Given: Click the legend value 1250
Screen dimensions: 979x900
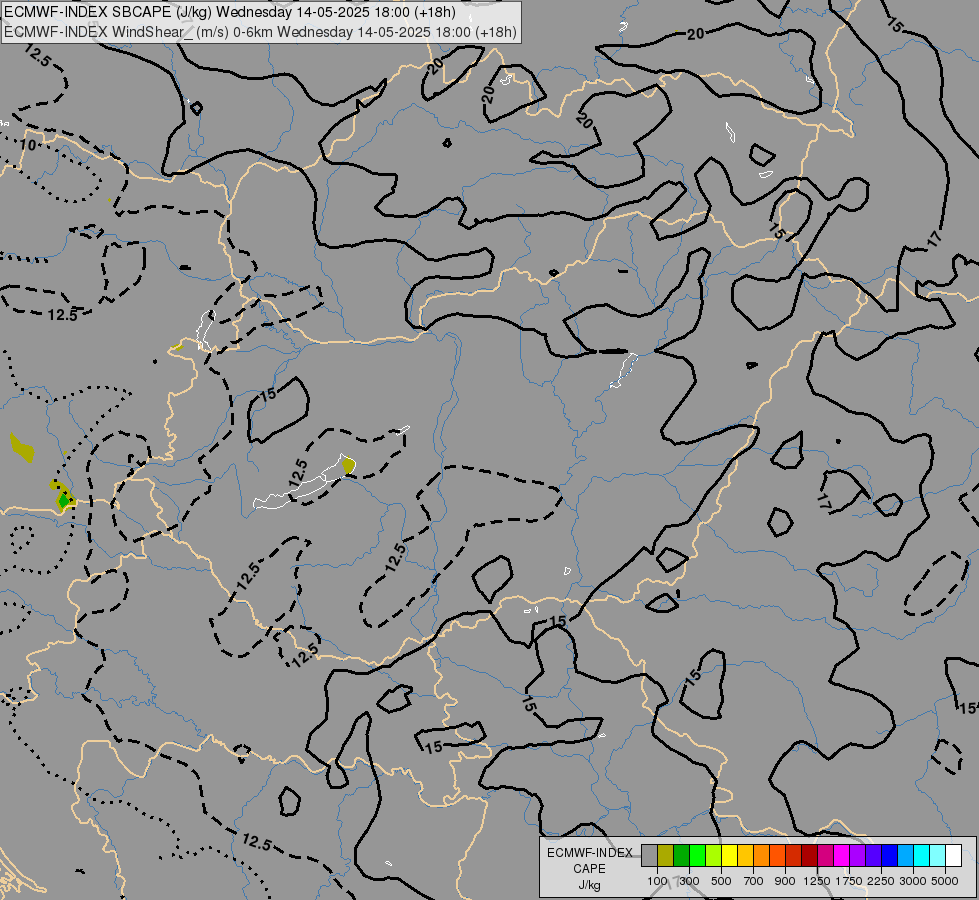Looking at the screenshot, I should click(817, 881).
